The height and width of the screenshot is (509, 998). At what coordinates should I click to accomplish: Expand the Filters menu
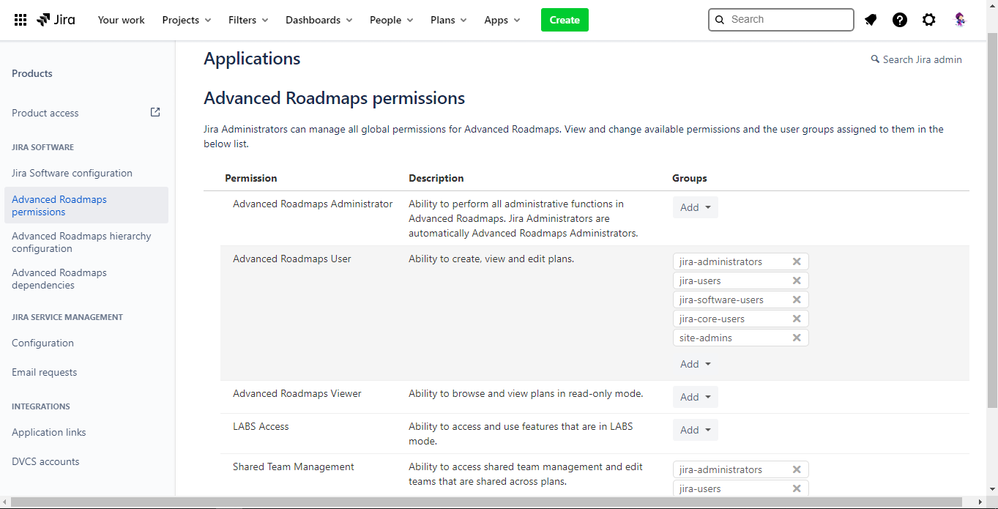(x=248, y=20)
